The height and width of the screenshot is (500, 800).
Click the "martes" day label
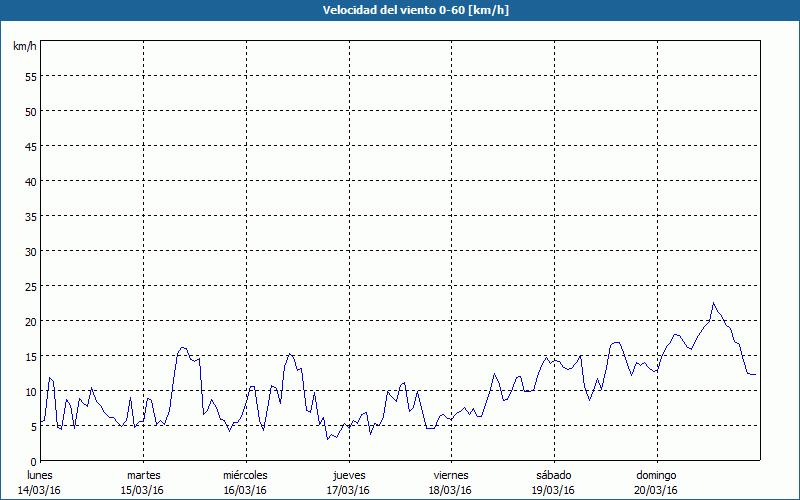click(x=143, y=475)
